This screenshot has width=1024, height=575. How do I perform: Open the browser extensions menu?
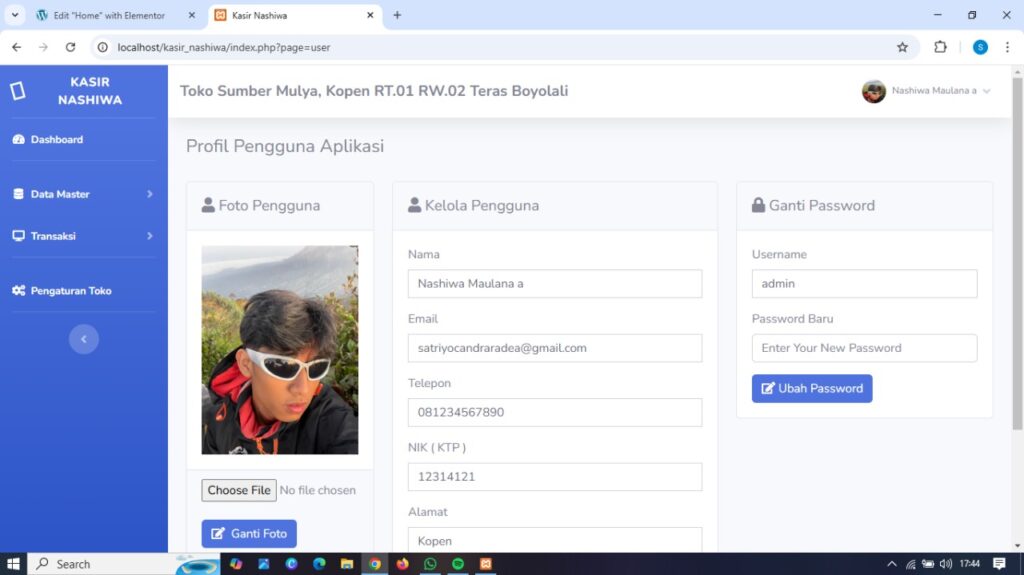(940, 47)
